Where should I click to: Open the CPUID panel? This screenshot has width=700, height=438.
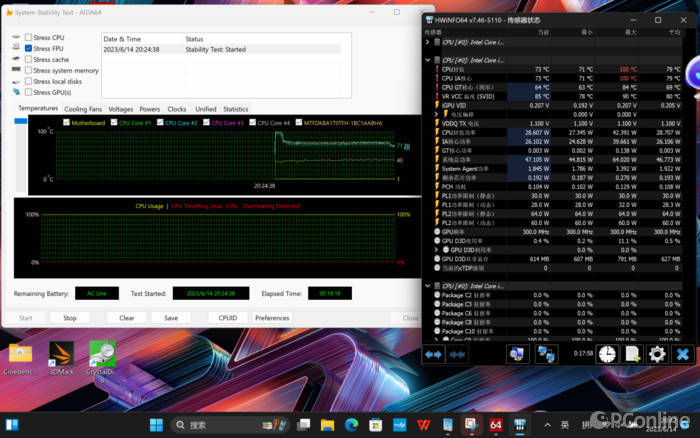point(228,318)
